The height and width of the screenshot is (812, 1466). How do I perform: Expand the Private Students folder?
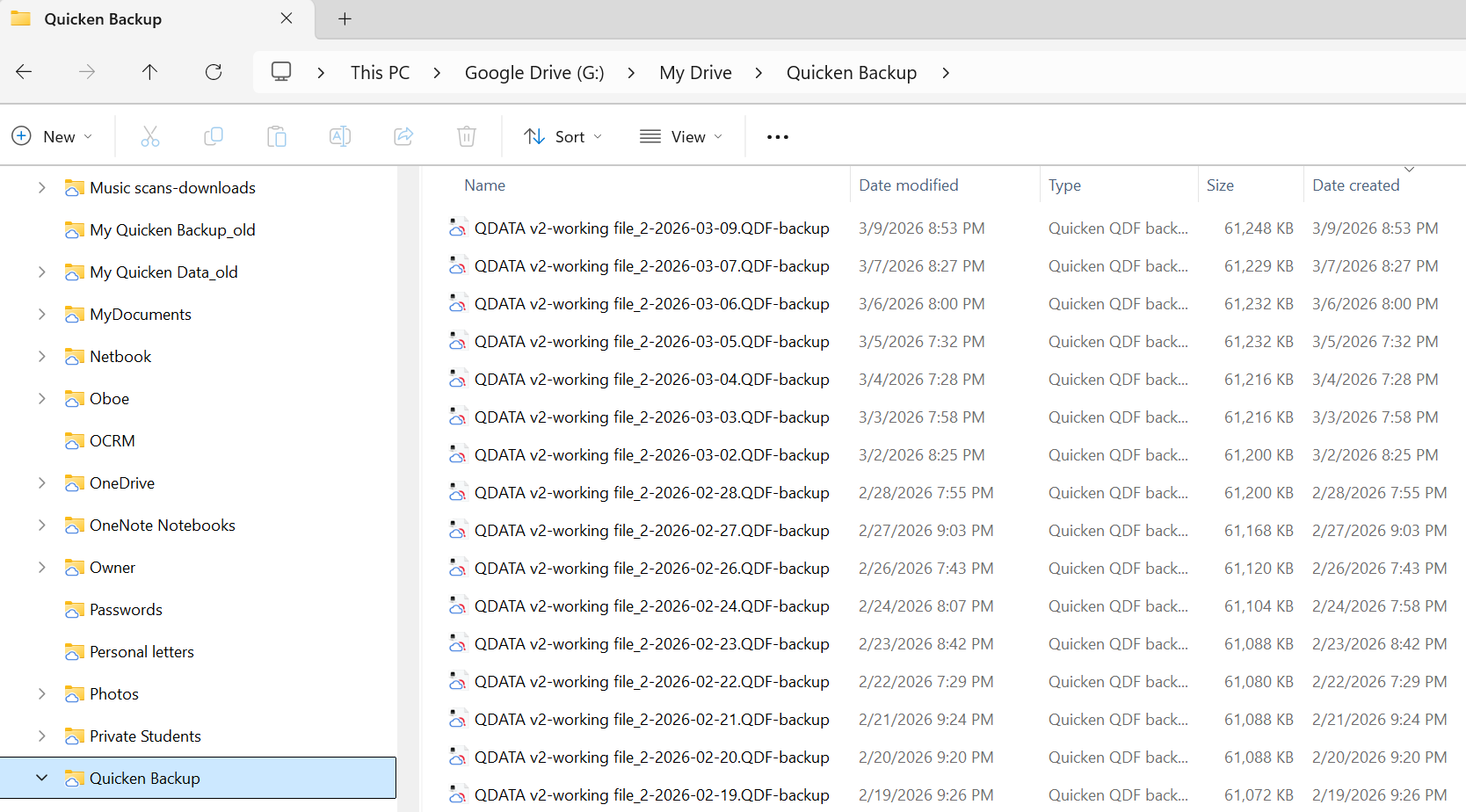[x=41, y=736]
